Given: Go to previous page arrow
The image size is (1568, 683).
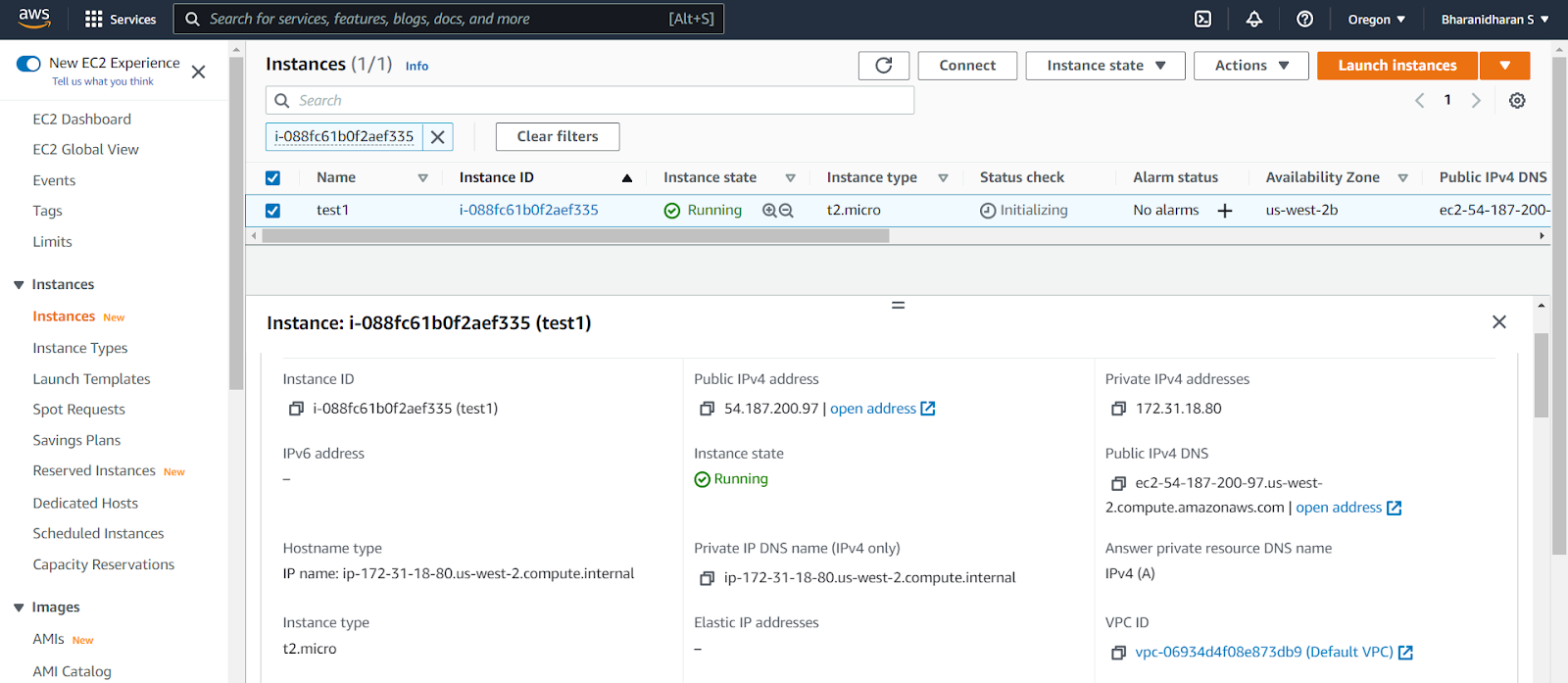Looking at the screenshot, I should (x=1419, y=100).
